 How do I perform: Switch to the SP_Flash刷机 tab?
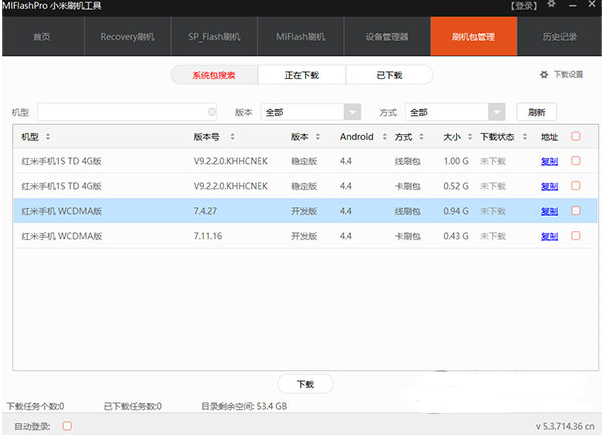(x=214, y=37)
